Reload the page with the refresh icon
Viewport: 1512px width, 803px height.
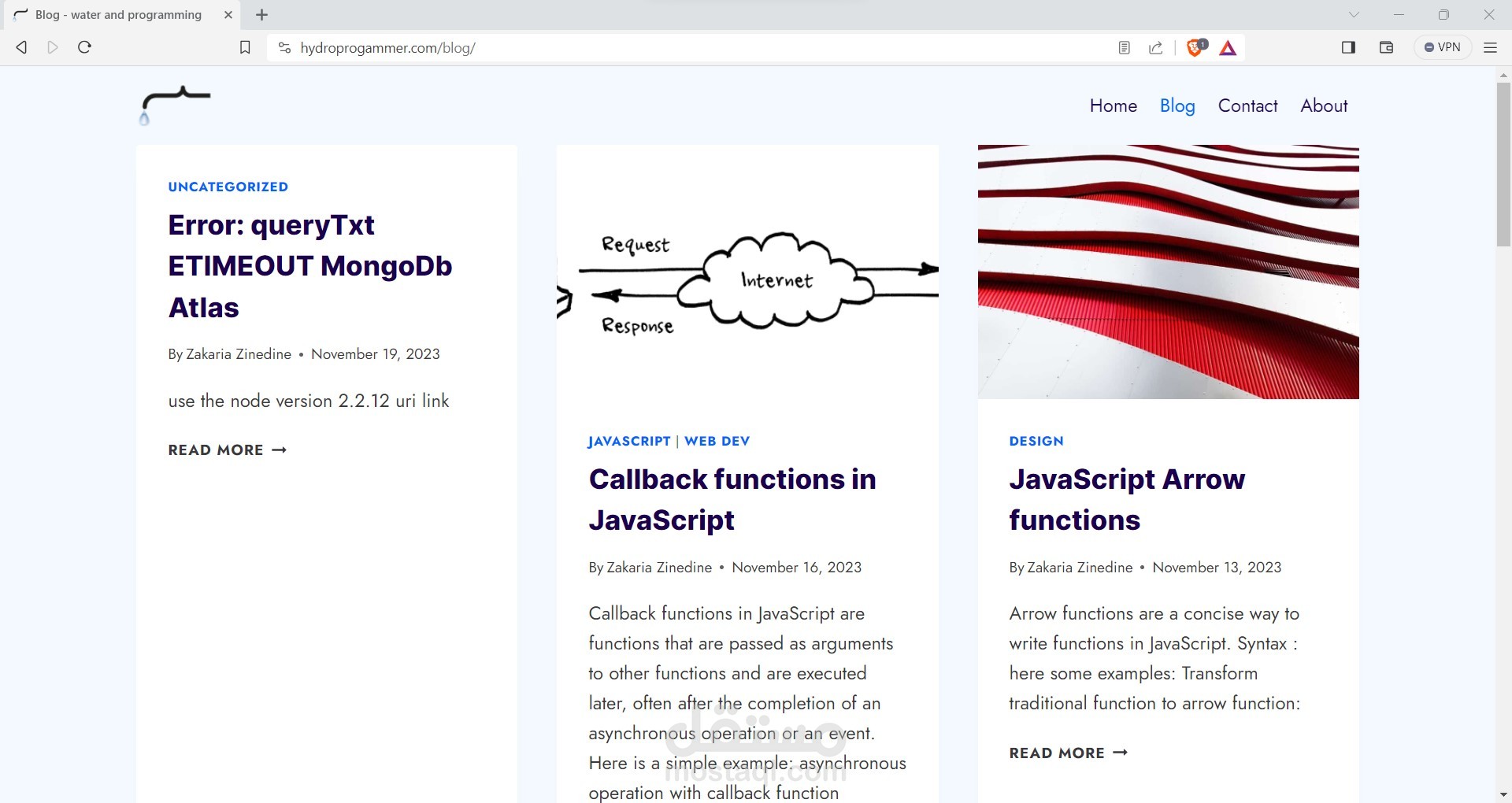click(85, 47)
